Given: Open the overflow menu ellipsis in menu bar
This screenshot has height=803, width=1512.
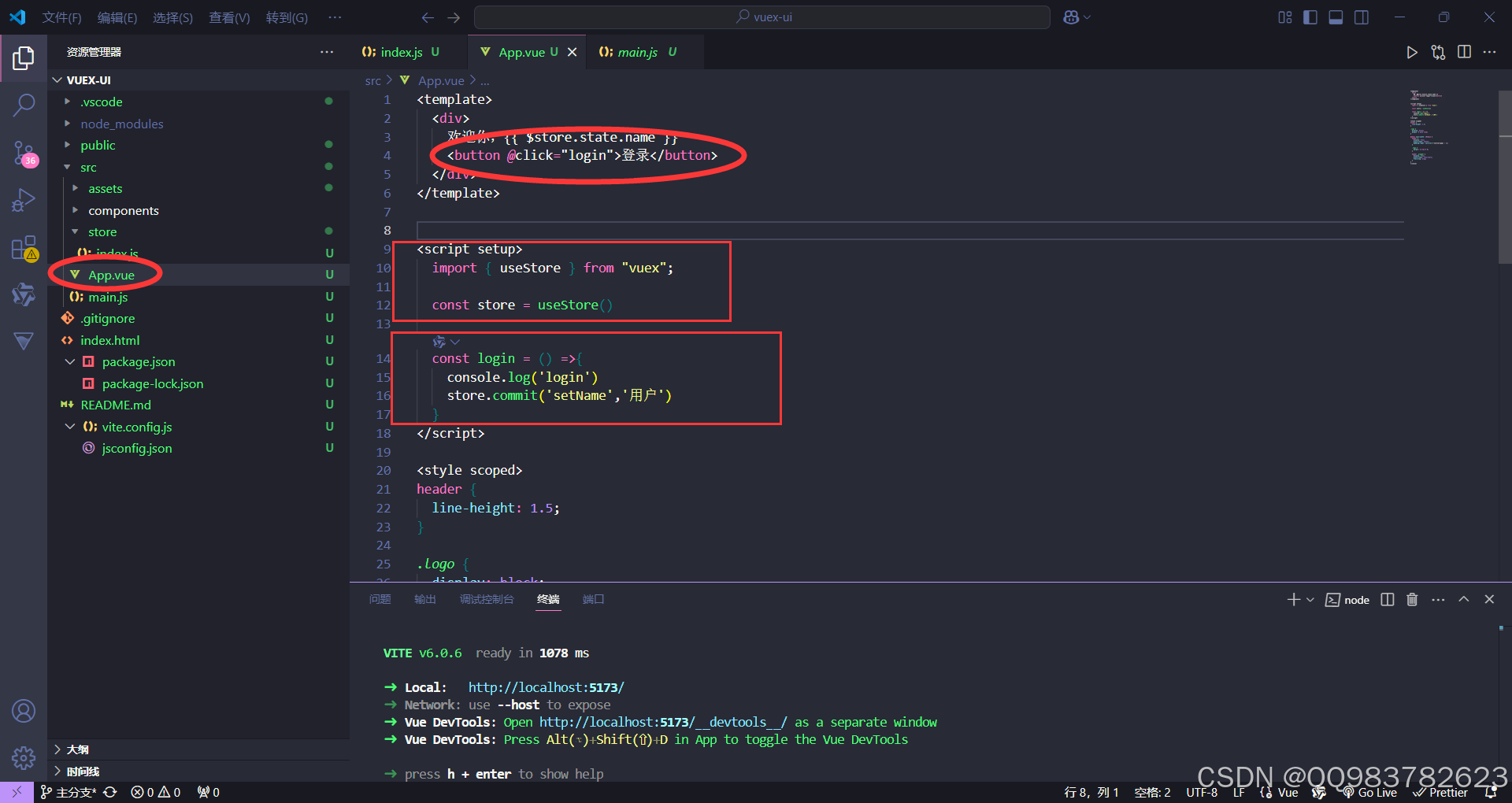Looking at the screenshot, I should [x=335, y=17].
